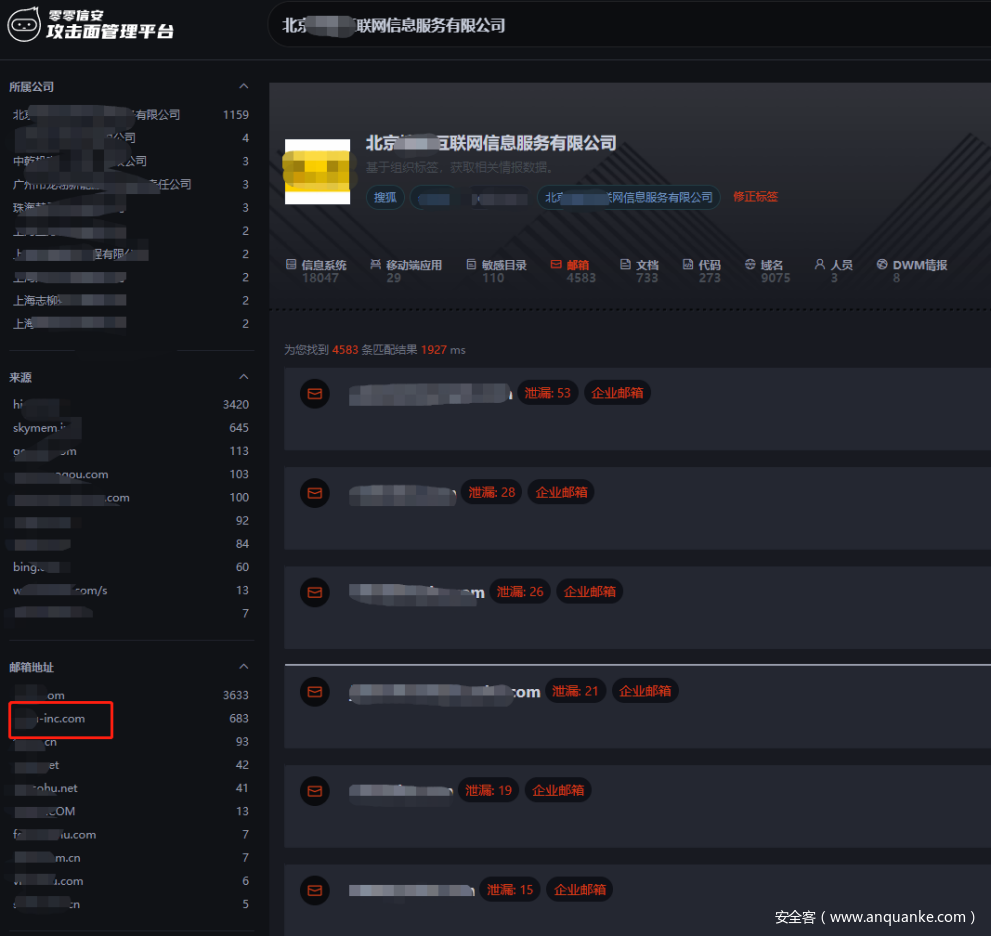
Task: Collapse the 所属公司 section
Action: [x=243, y=87]
